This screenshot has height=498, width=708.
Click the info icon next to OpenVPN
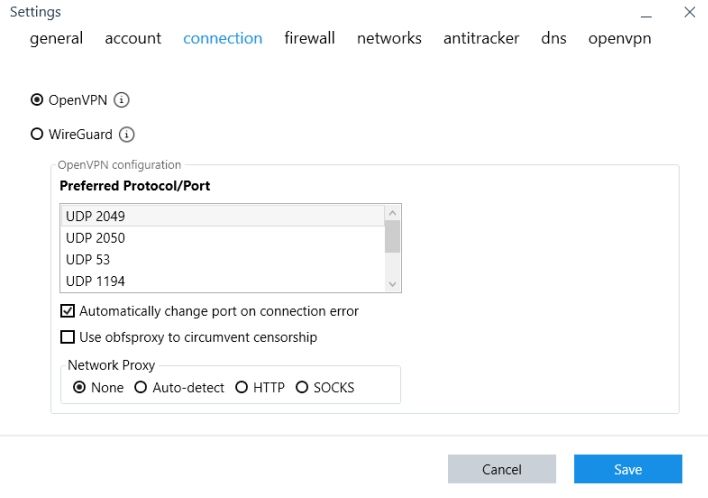coord(122,100)
